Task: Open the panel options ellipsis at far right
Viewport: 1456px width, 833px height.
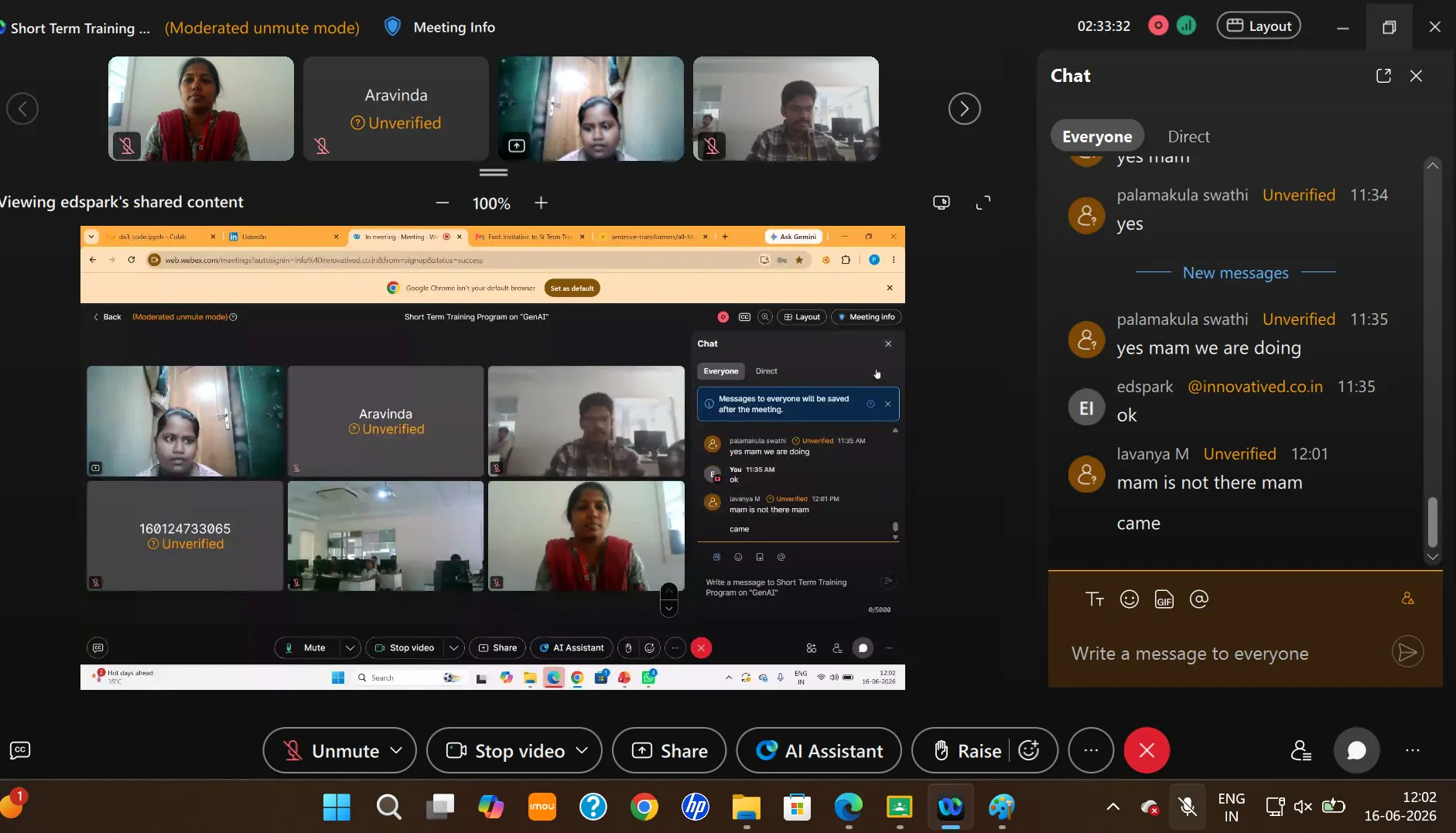Action: tap(1413, 750)
